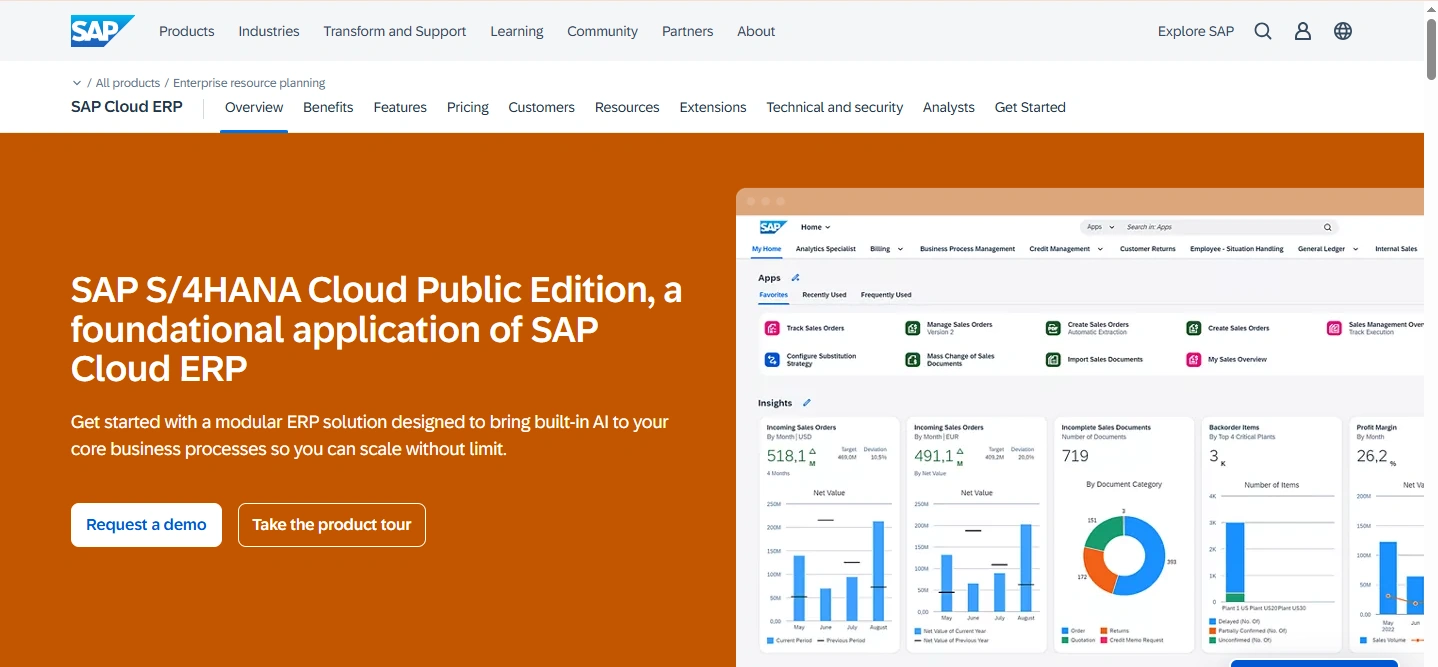Open the Products menu
Viewport: 1438px width, 667px height.
coord(187,31)
